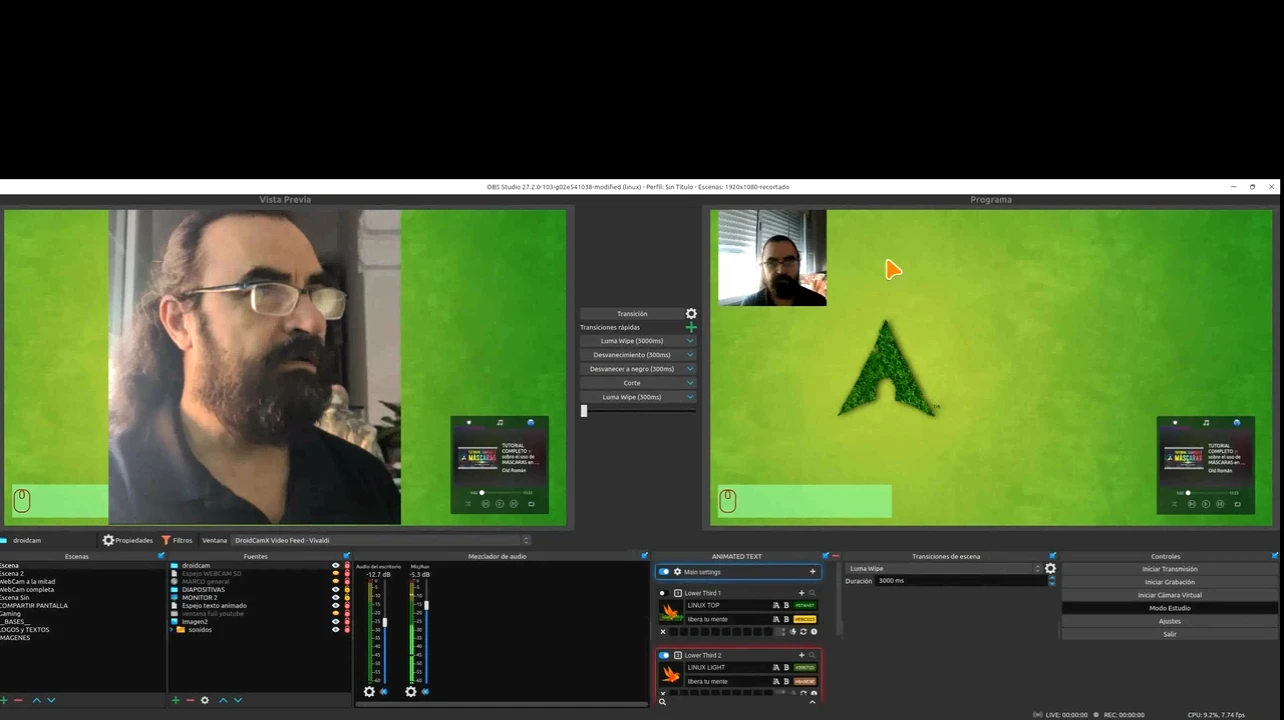Screen dimensions: 1284x720
Task: Click Iniciar Grabación button
Action: tap(1170, 582)
